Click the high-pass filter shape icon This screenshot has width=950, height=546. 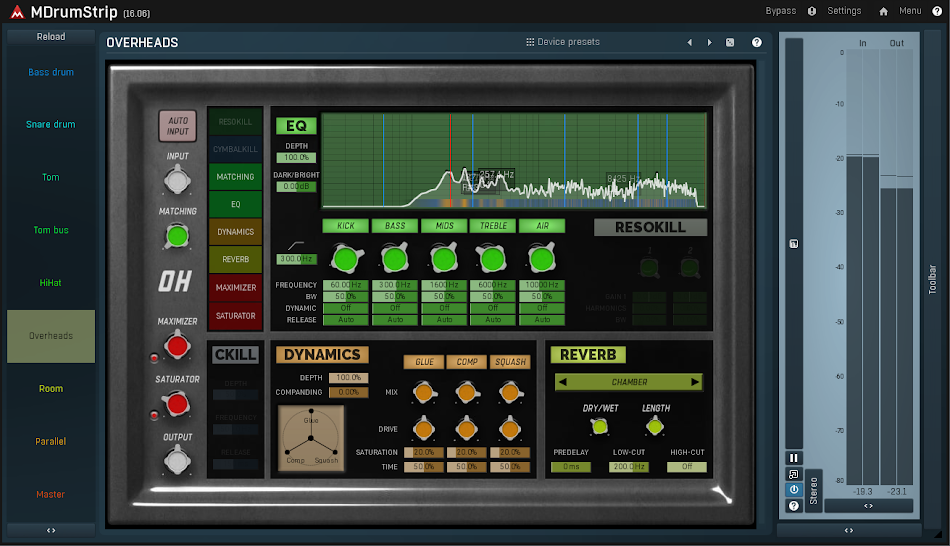click(x=296, y=245)
